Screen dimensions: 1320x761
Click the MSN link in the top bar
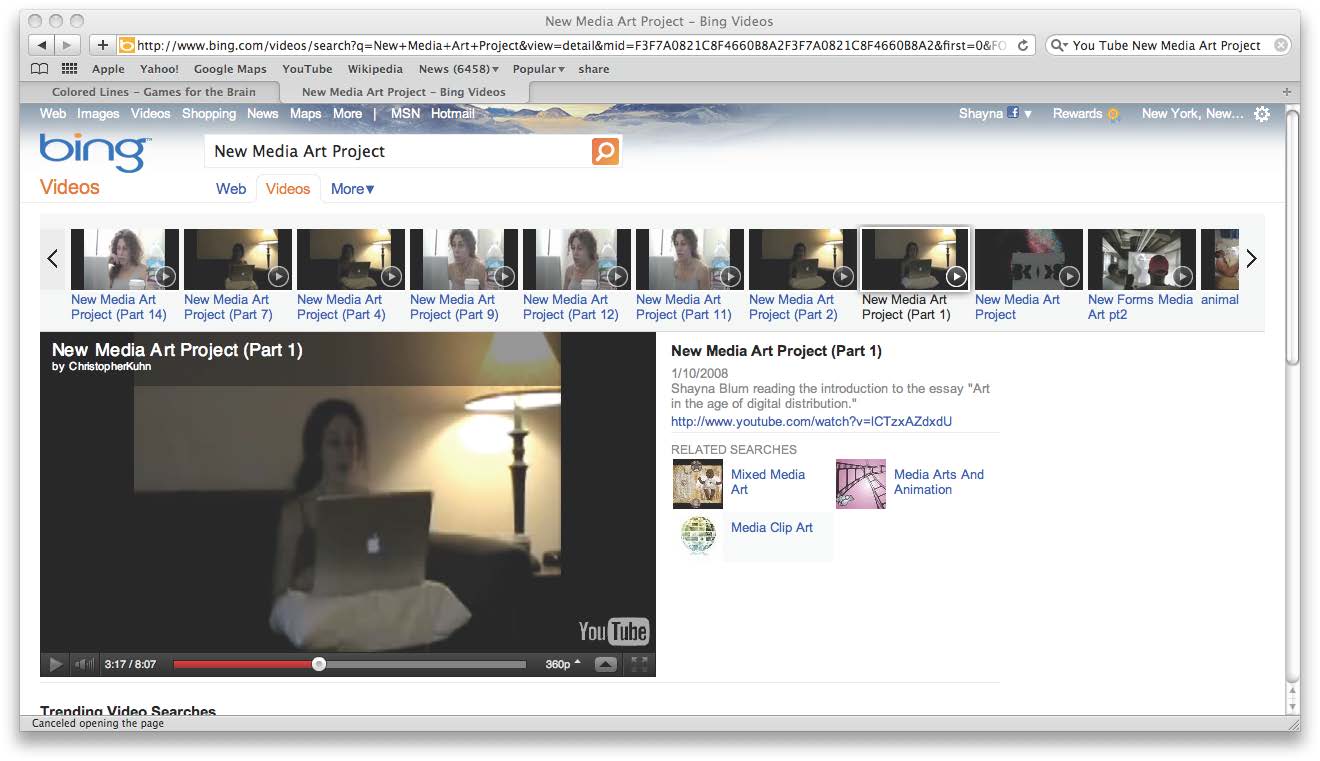tap(405, 114)
